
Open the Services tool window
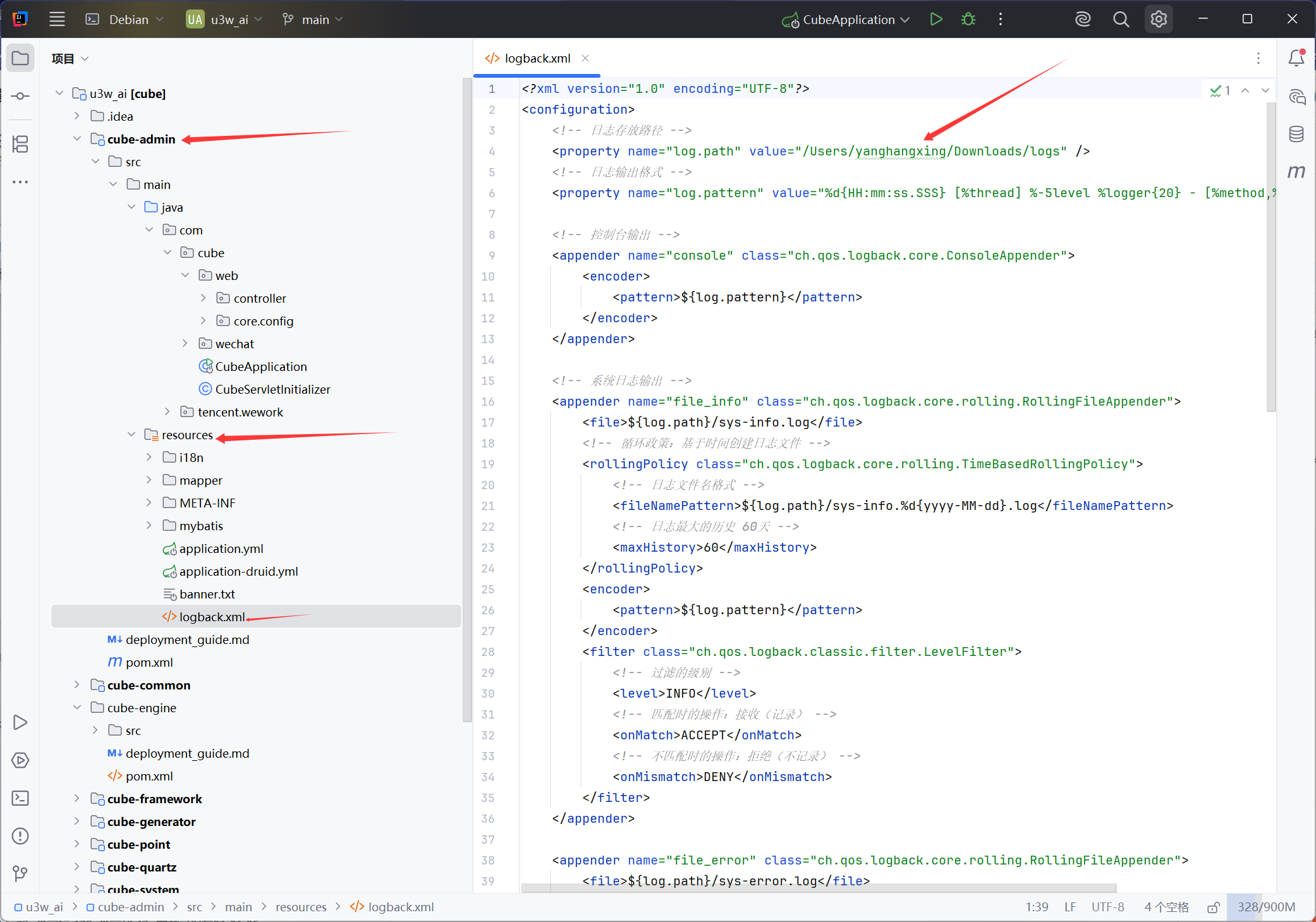[20, 760]
